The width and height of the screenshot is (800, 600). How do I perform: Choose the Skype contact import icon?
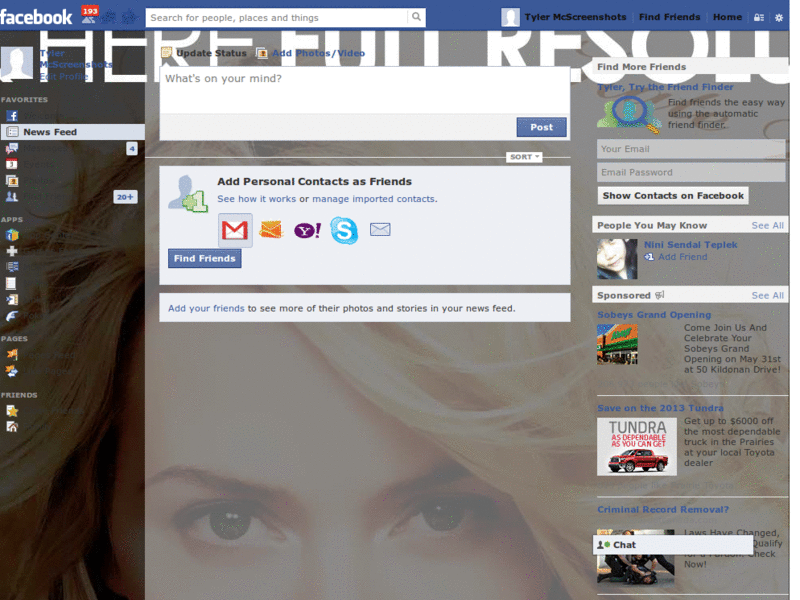pos(344,230)
